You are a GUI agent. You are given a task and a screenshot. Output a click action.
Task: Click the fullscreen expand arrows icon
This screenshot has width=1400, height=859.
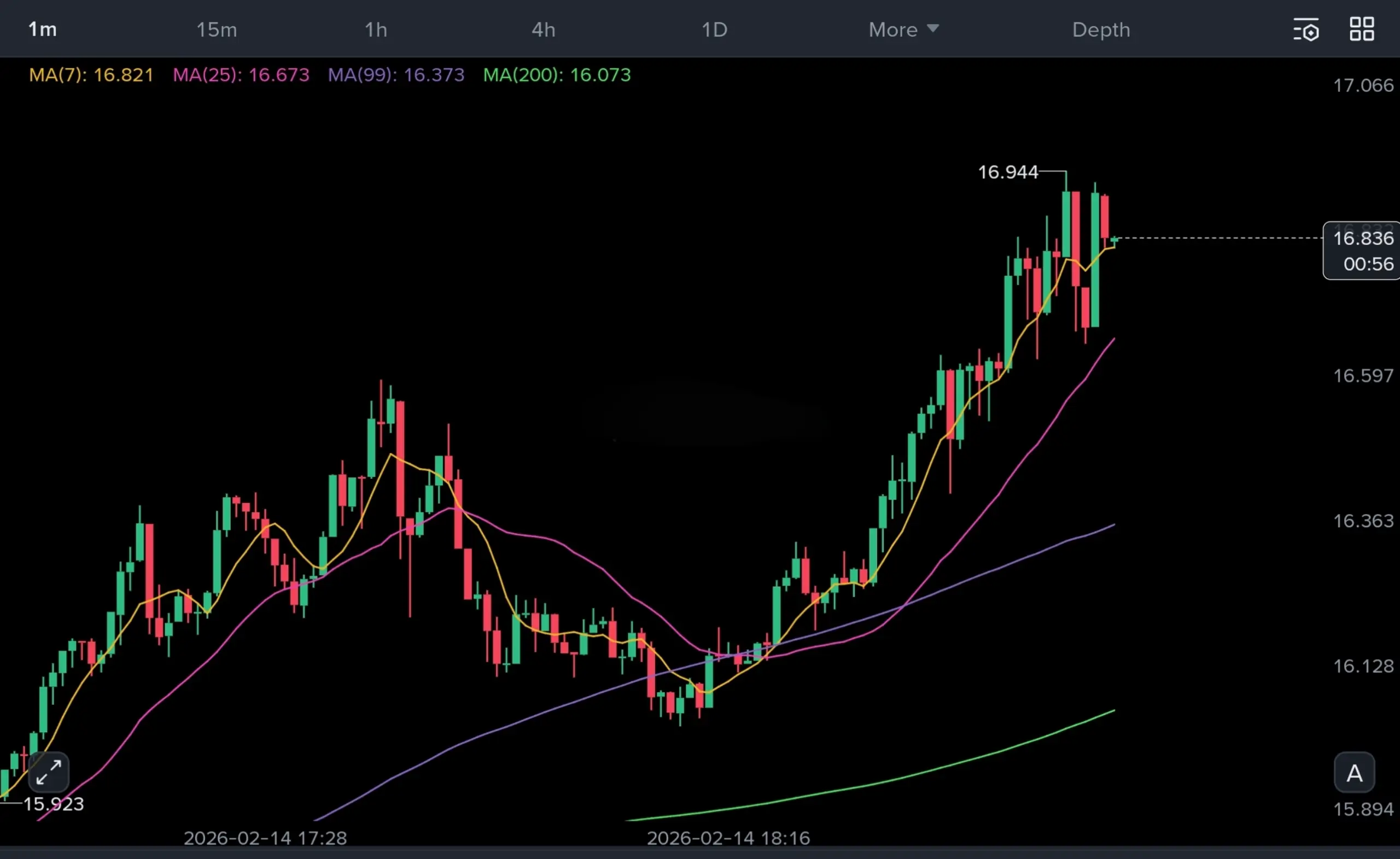(49, 772)
